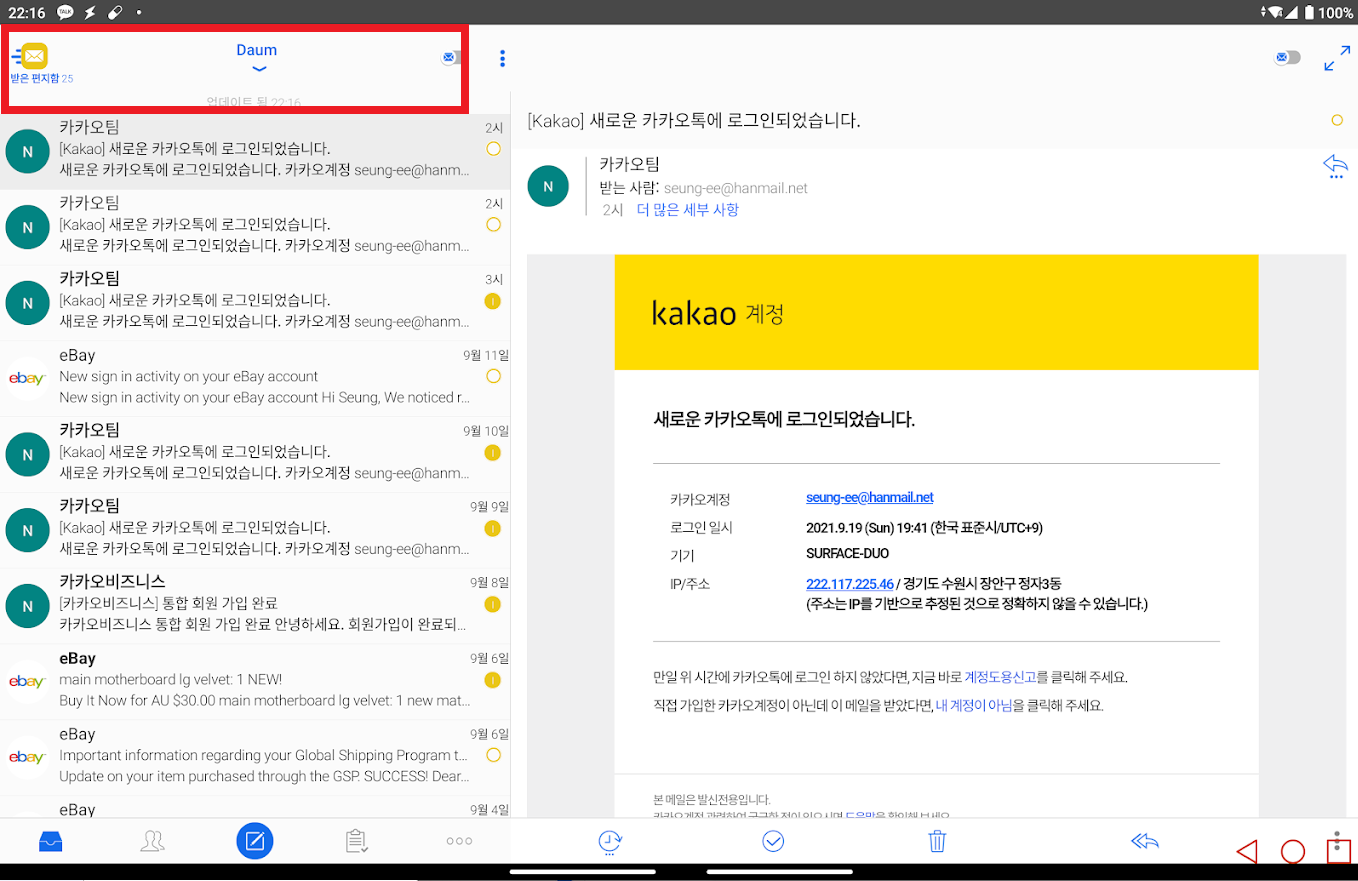The width and height of the screenshot is (1358, 881).
Task: Open the 카카오팀 email from 9월 9일
Action: (255, 530)
